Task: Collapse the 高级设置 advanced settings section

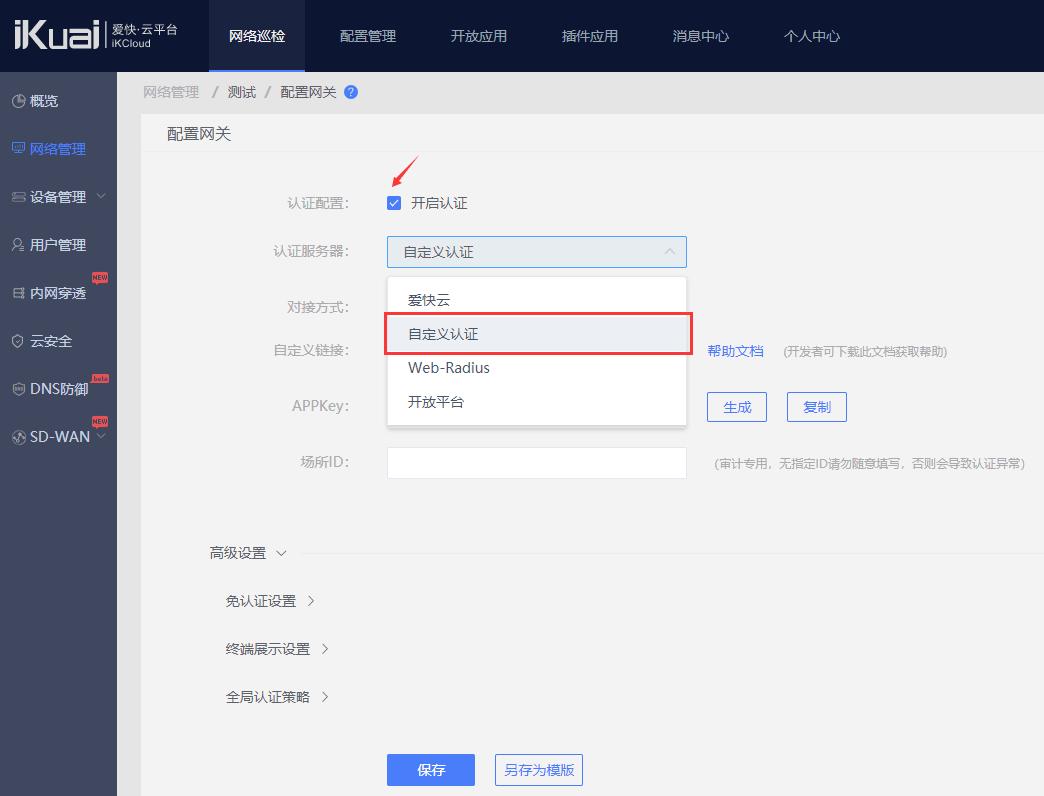Action: tap(280, 552)
